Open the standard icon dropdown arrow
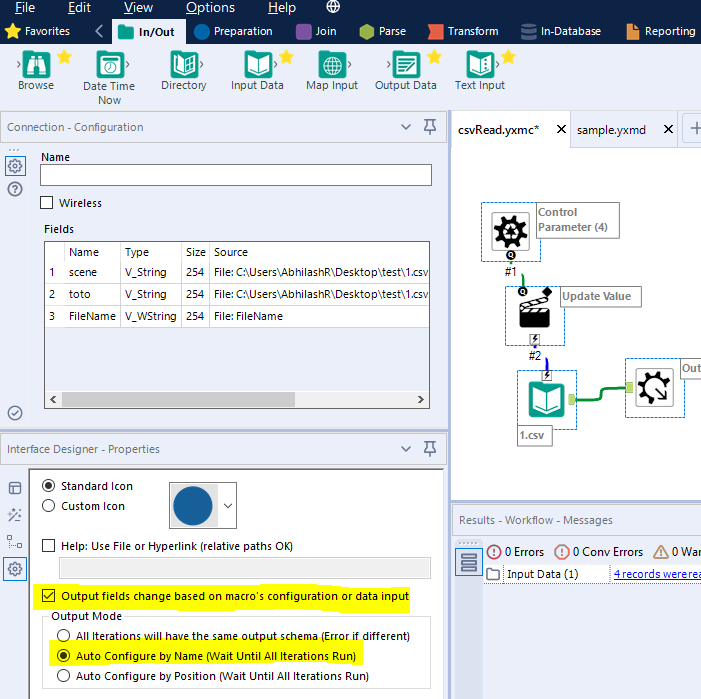 click(x=226, y=507)
